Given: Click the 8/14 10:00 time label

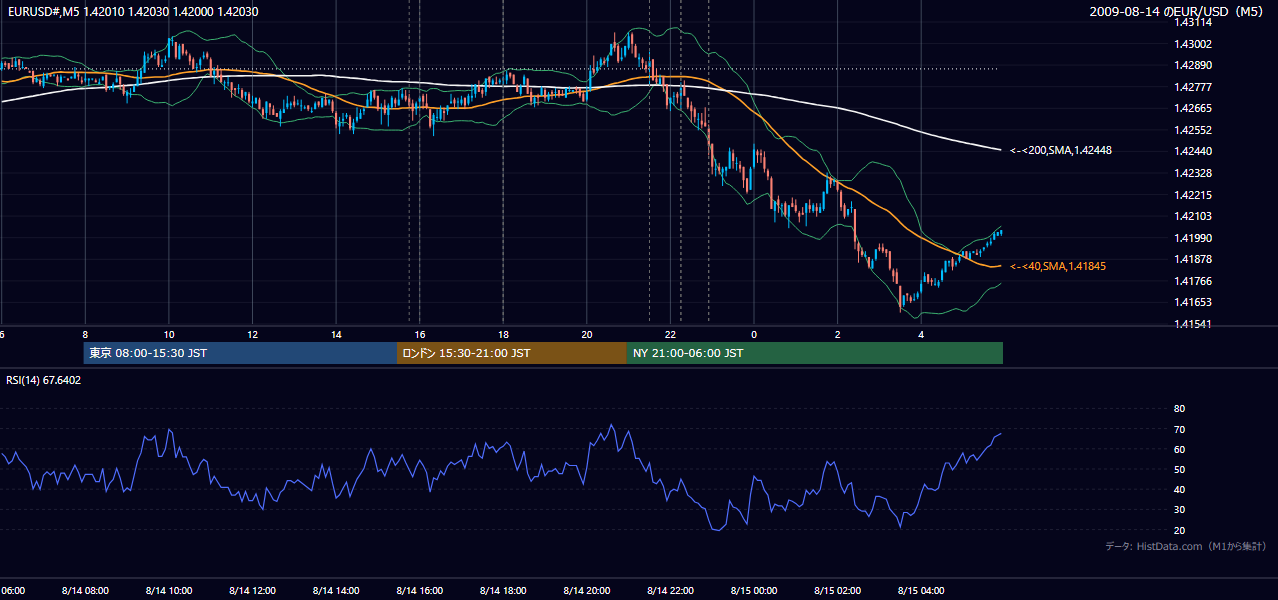Looking at the screenshot, I should [169, 591].
